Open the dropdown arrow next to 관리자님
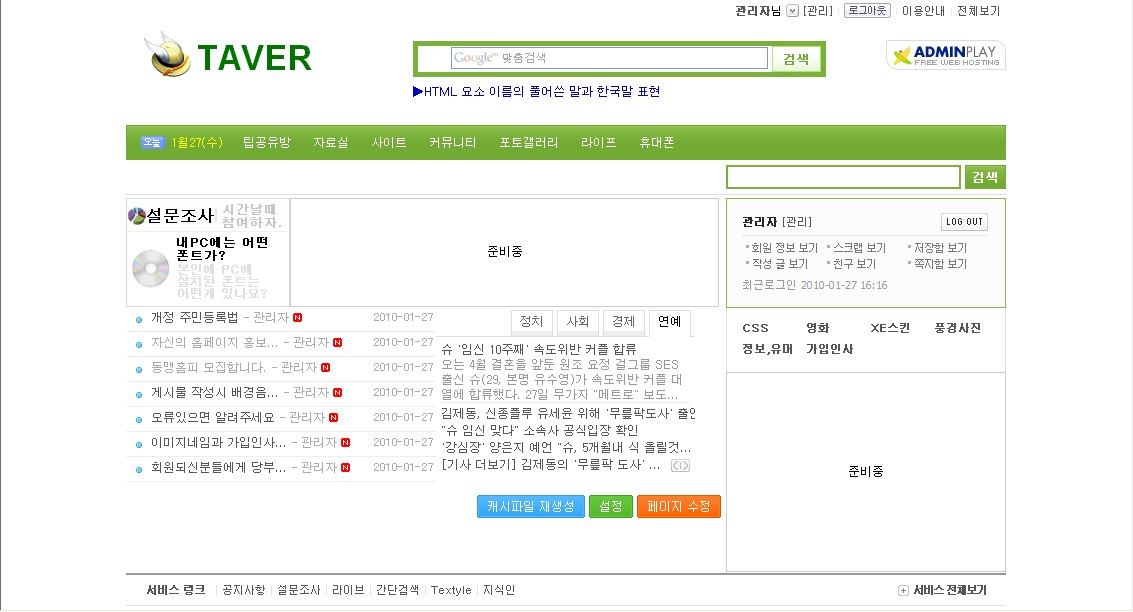This screenshot has width=1133, height=612. 793,11
